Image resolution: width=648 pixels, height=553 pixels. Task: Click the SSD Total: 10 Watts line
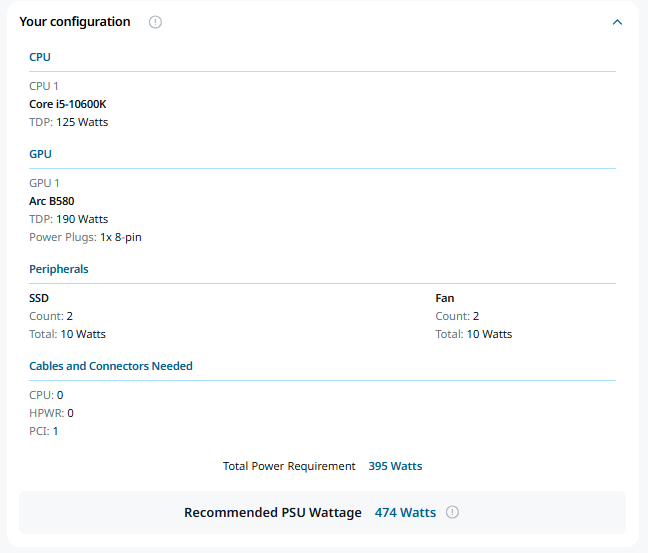click(67, 334)
